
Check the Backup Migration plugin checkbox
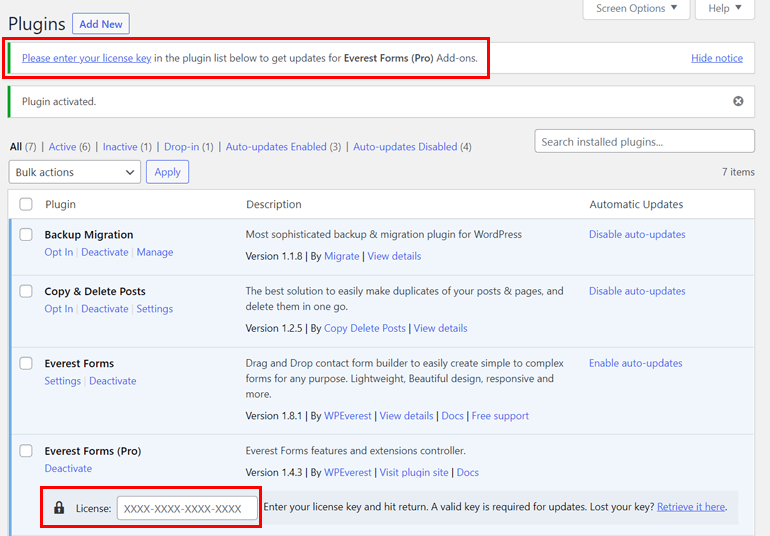click(26, 234)
